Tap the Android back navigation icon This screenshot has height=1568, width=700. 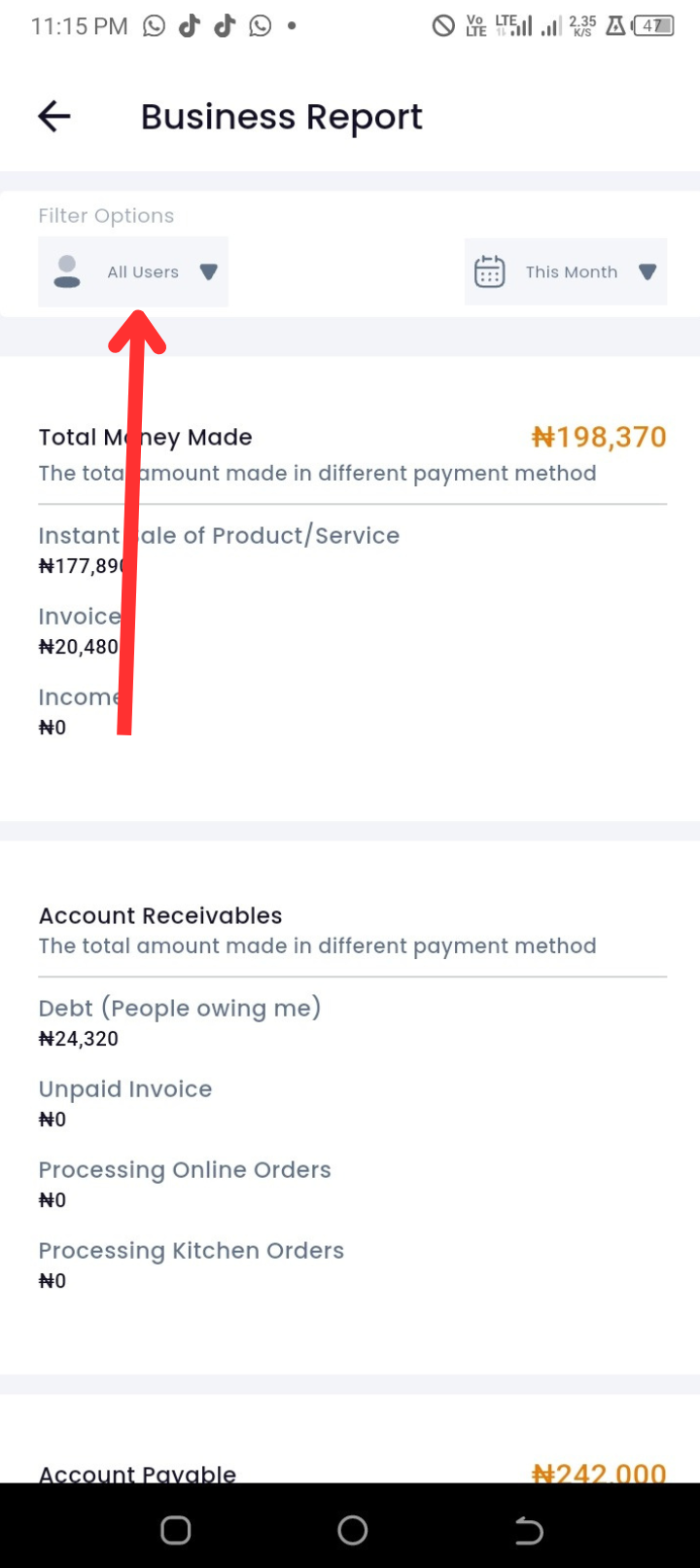click(528, 1530)
